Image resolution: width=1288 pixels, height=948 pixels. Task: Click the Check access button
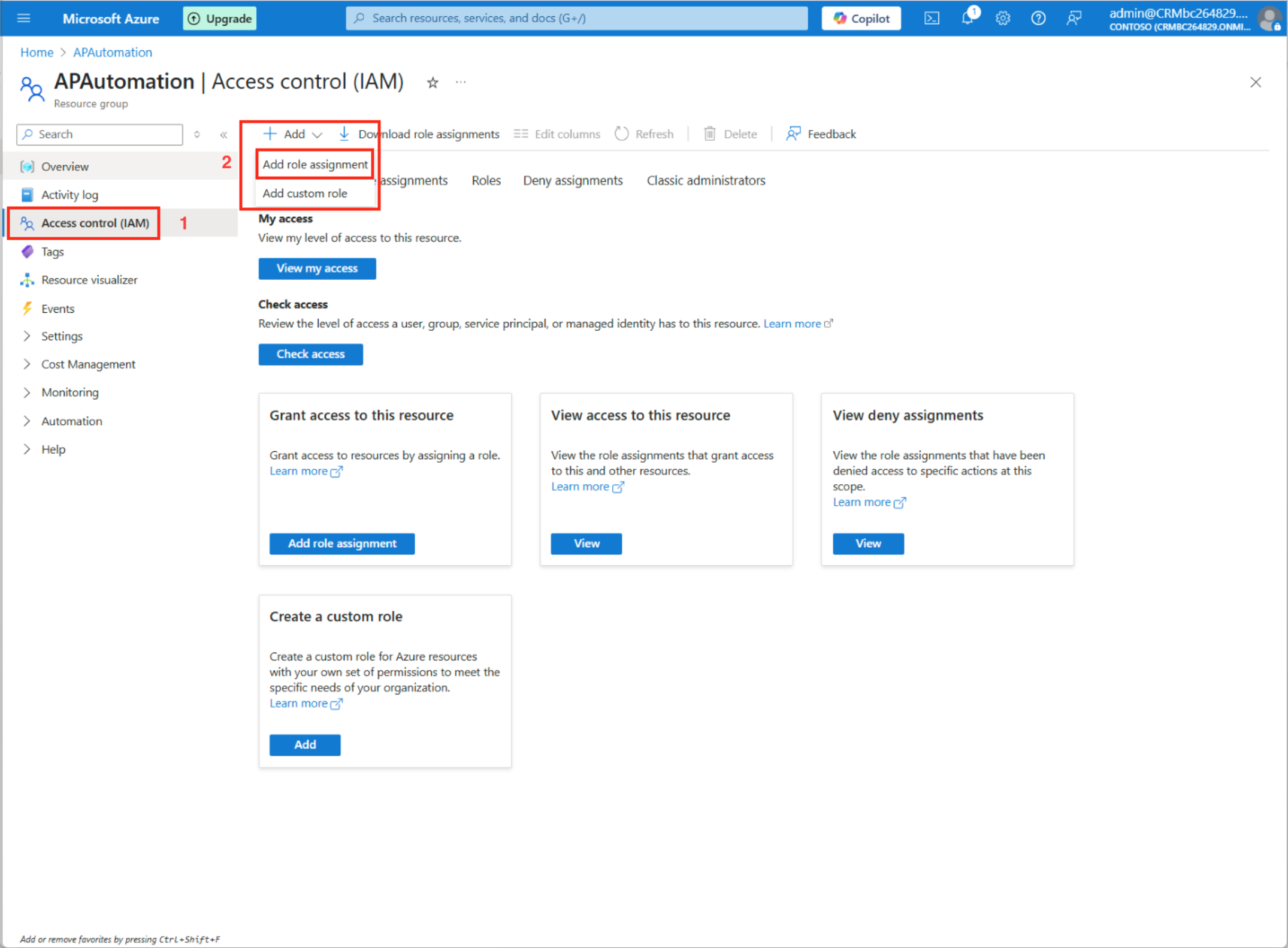point(310,354)
